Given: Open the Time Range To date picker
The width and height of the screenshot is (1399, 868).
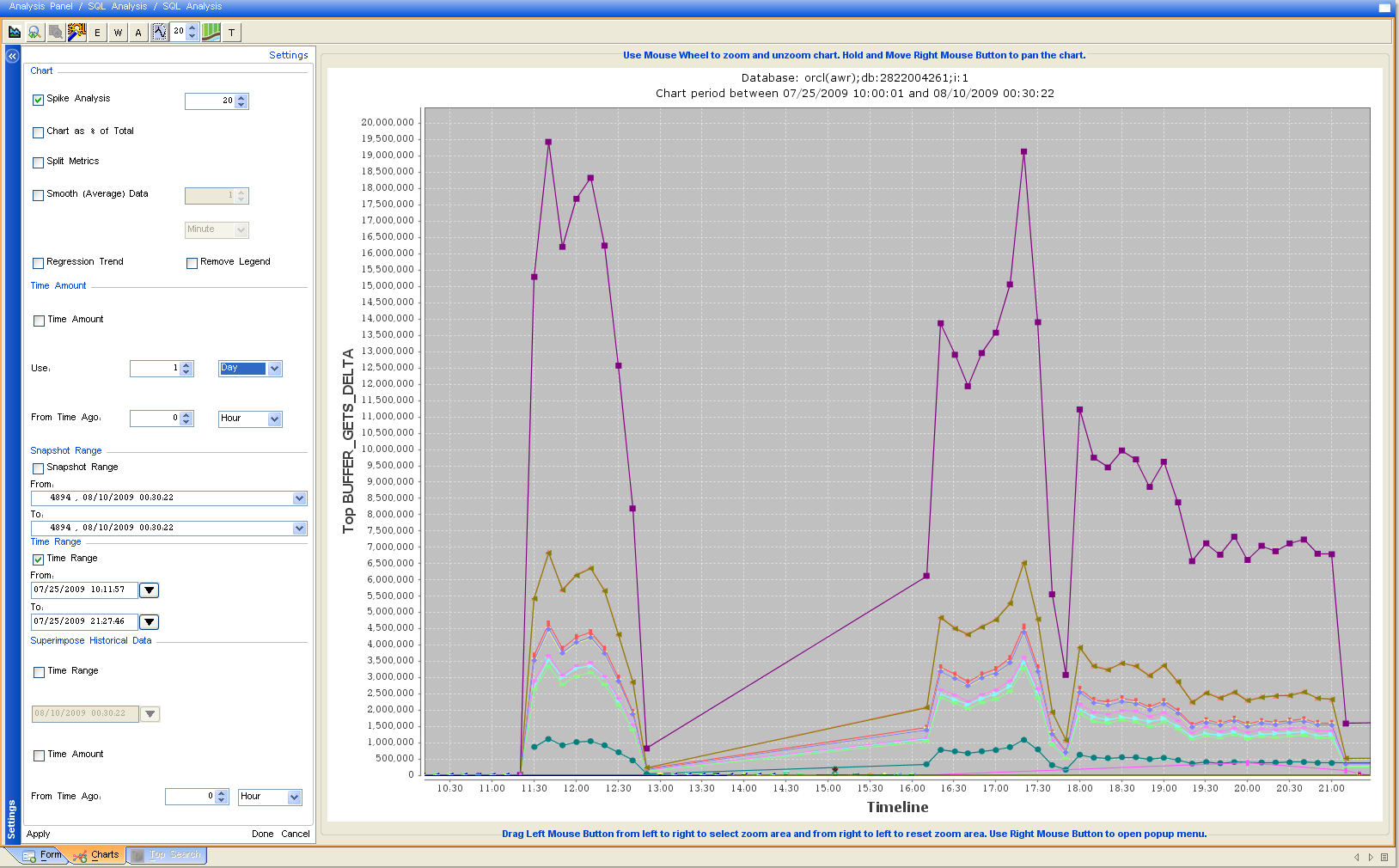Looking at the screenshot, I should (149, 622).
